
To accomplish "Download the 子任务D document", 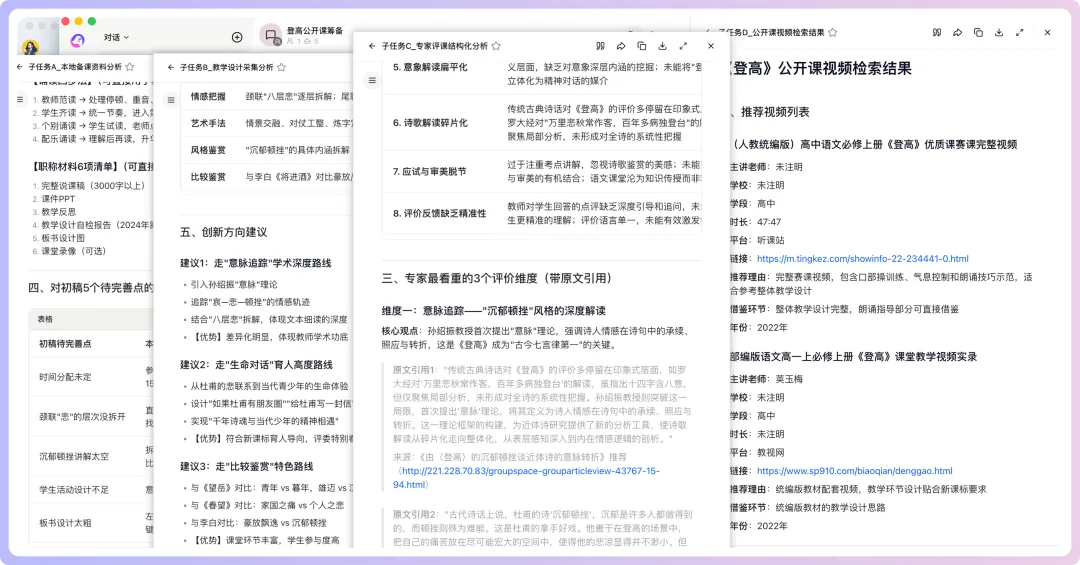I will (x=999, y=32).
